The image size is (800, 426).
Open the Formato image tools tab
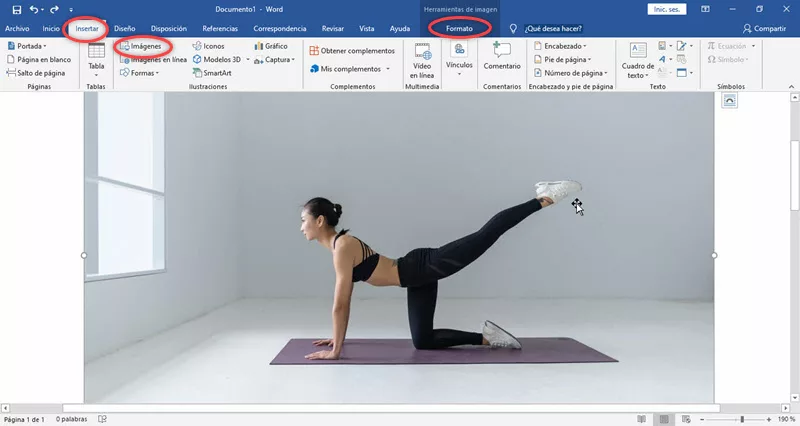point(459,29)
